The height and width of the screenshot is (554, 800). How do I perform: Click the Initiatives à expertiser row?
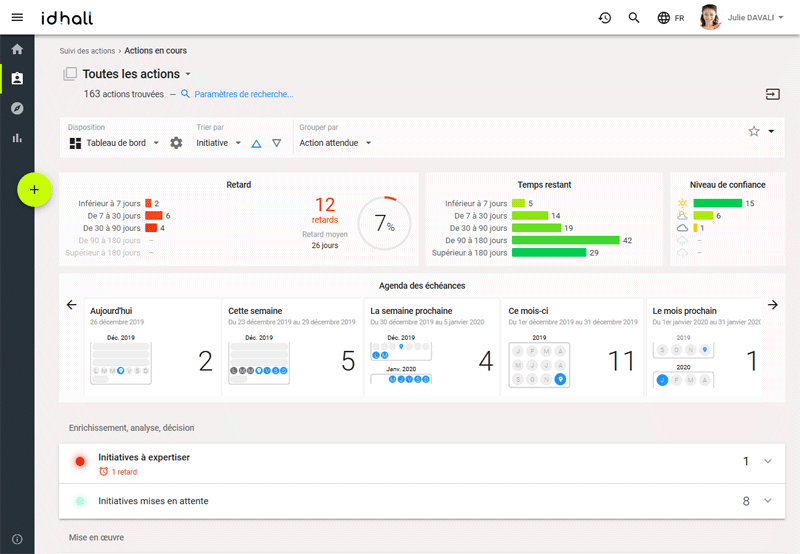click(422, 464)
